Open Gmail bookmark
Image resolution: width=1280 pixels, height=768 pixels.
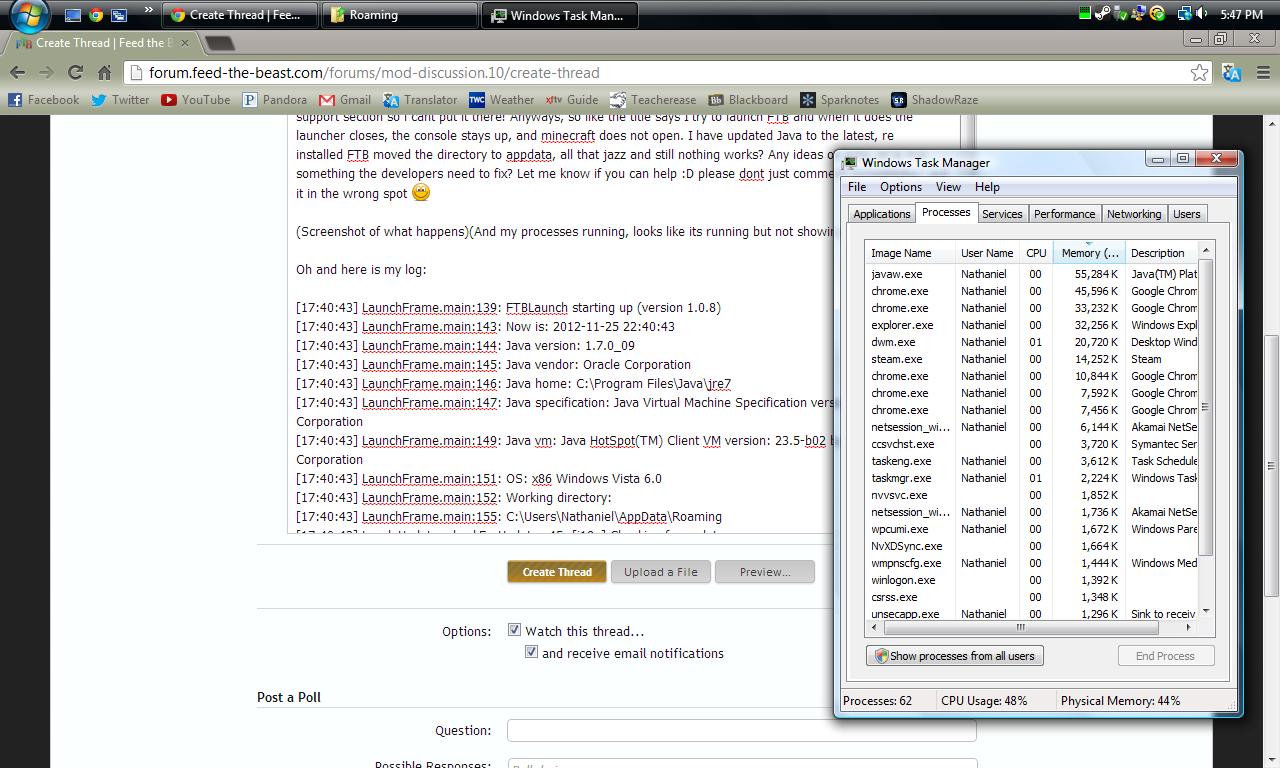coord(345,100)
